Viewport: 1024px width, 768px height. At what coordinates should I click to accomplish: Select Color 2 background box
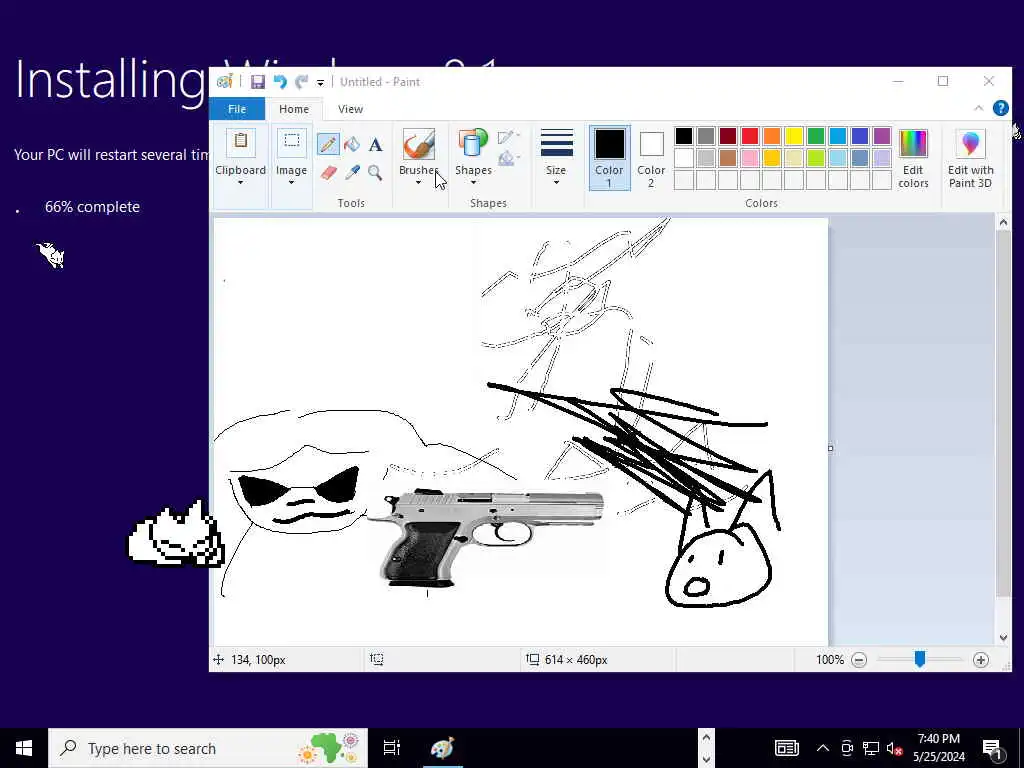pos(651,158)
